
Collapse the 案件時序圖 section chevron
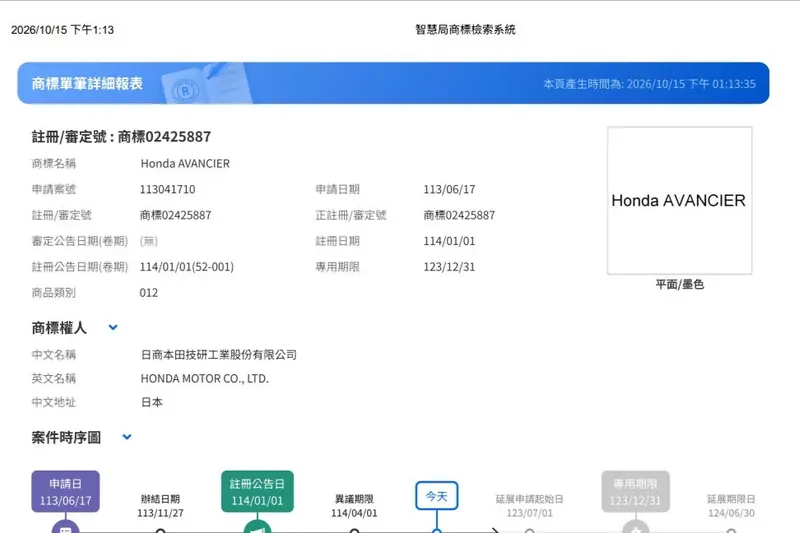(x=127, y=437)
